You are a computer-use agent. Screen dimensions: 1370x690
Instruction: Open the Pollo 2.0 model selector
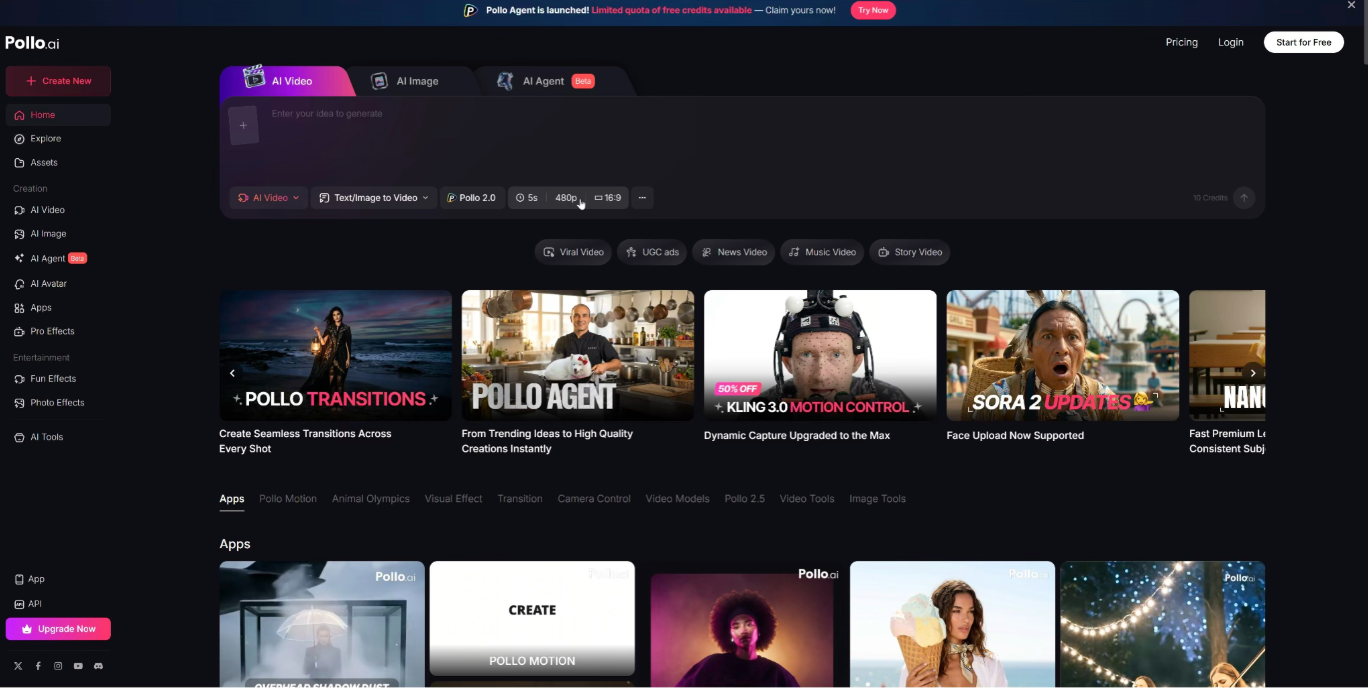(471, 198)
